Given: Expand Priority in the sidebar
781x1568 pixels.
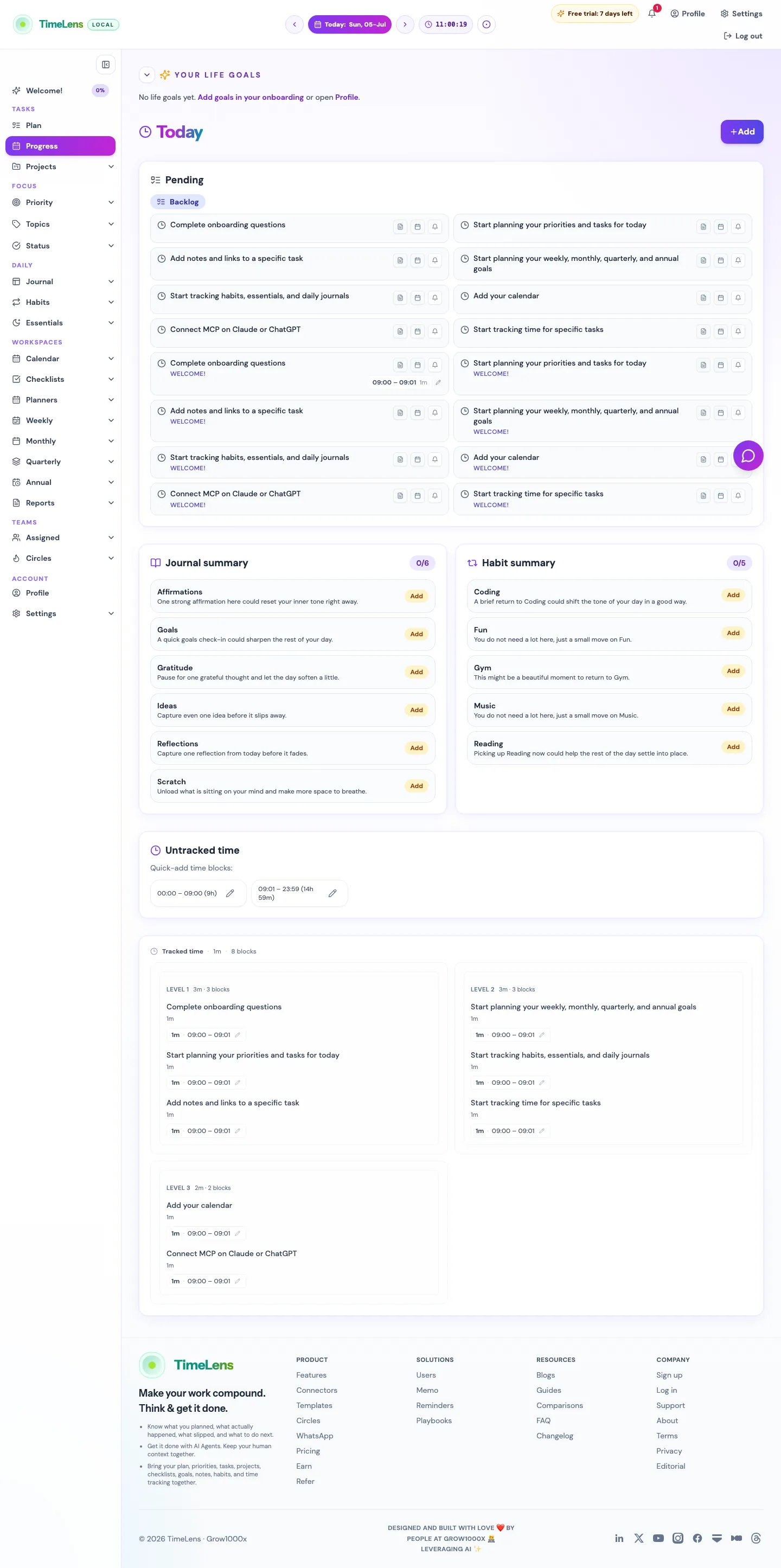Looking at the screenshot, I should point(111,203).
